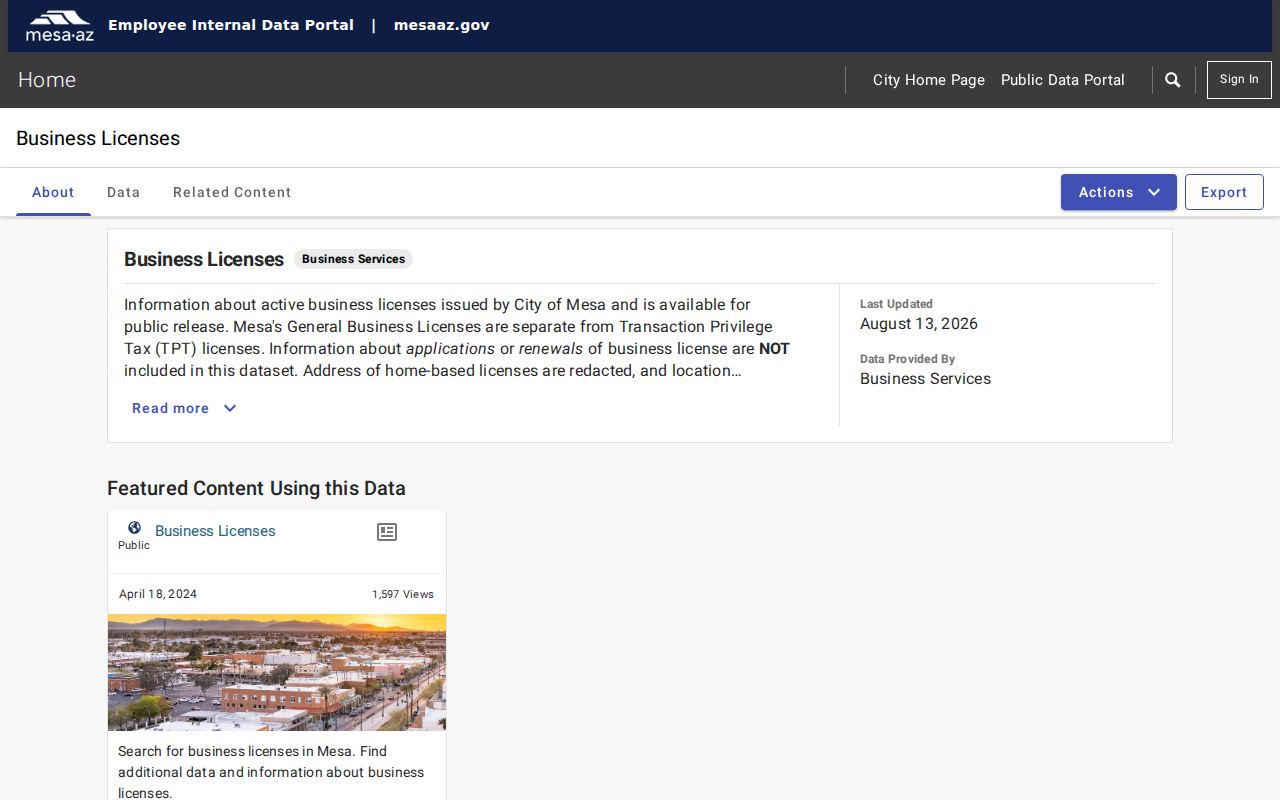Open the mesaaz.gov header link

click(x=442, y=25)
